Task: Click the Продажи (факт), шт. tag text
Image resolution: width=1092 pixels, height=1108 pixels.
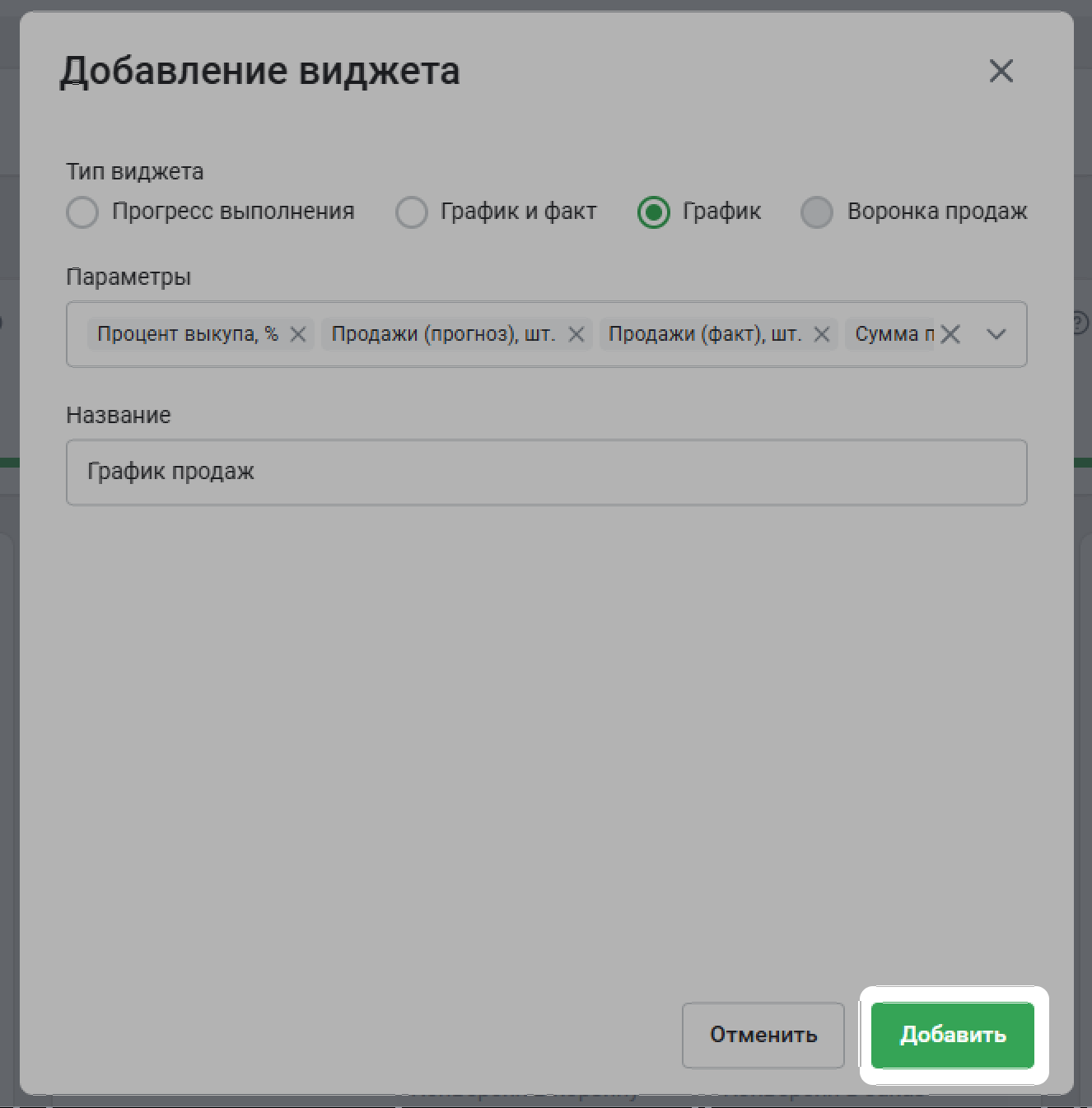Action: [704, 334]
